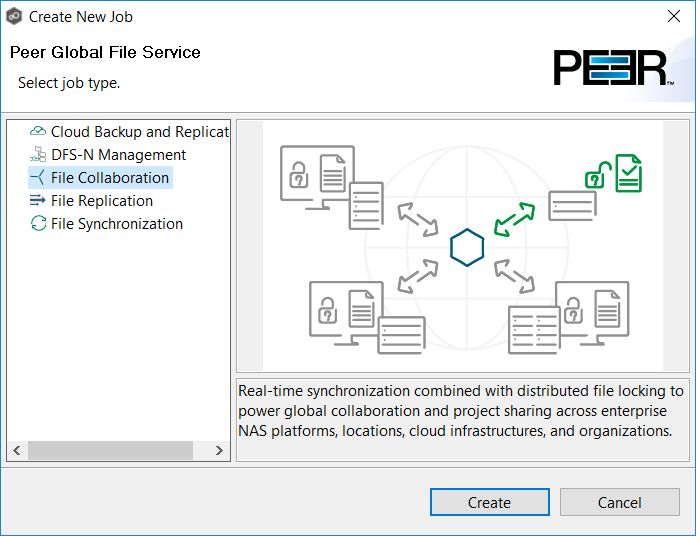Screen dimensions: 696x536
Task: Select Cloud Backup and Replication job type
Action: (139, 132)
